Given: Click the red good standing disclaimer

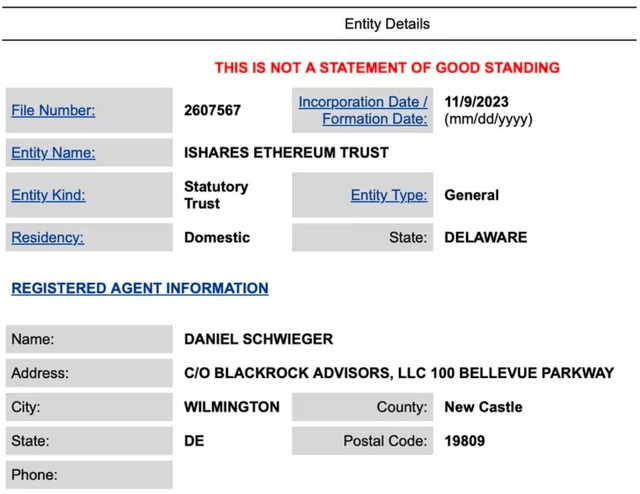Looking at the screenshot, I should (387, 68).
